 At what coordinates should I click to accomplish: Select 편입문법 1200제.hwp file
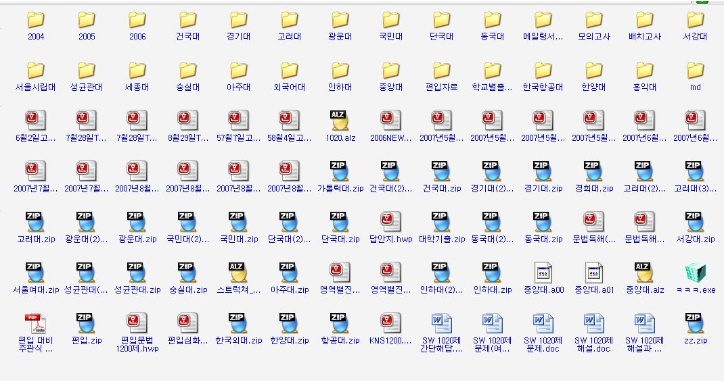click(x=137, y=333)
